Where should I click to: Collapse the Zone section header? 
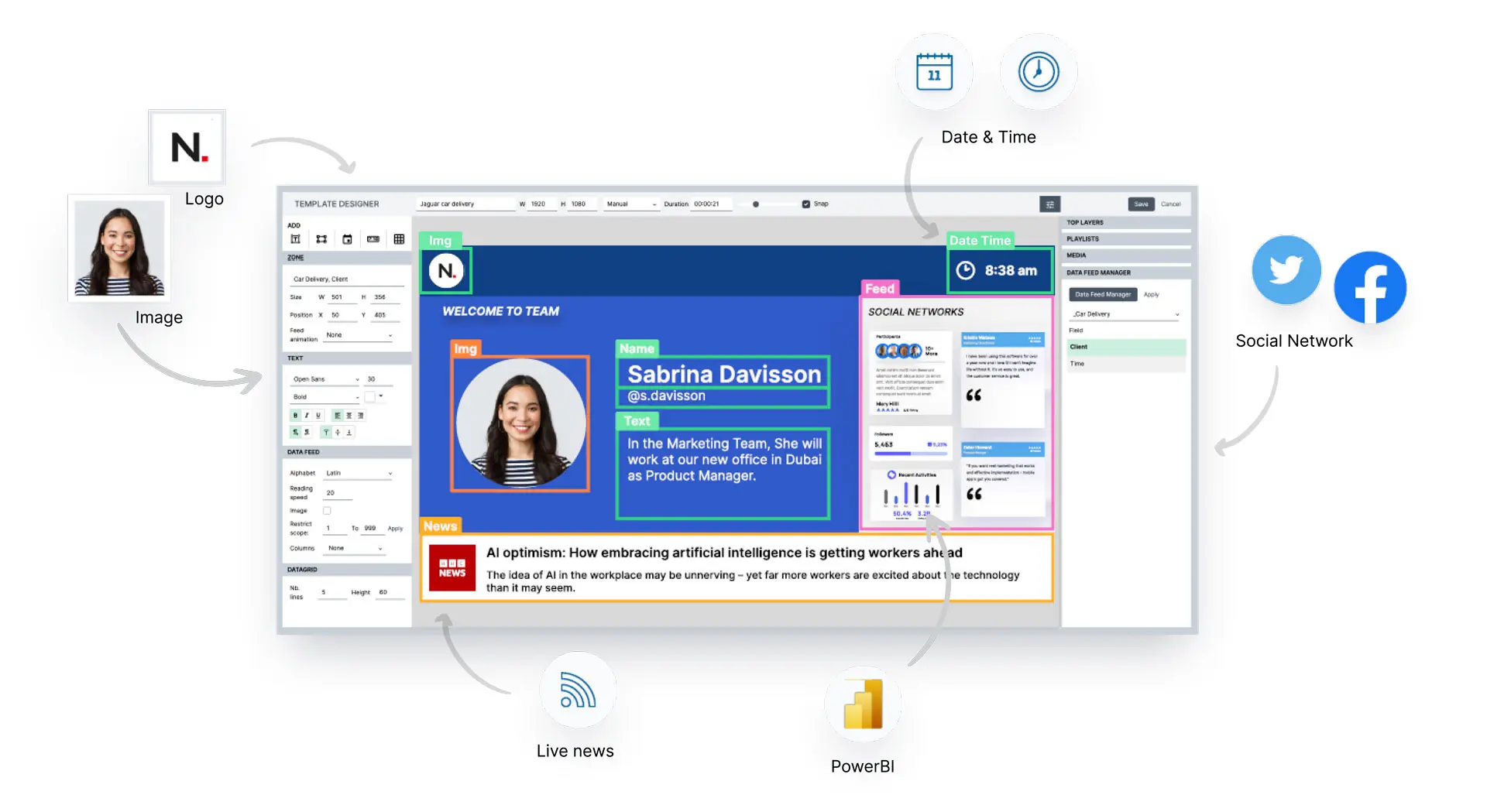347,258
